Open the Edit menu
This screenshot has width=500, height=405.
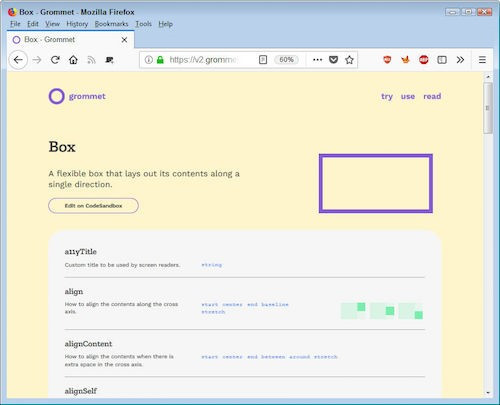[33, 24]
